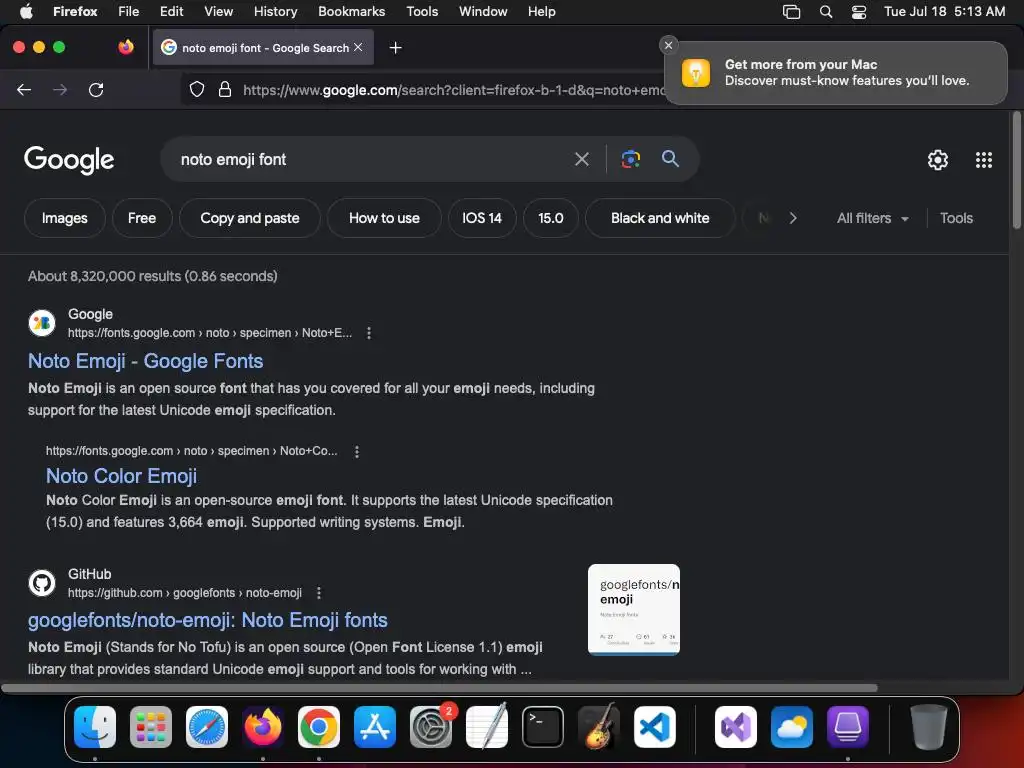The width and height of the screenshot is (1024, 768).
Task: Close the noto emoji font tab
Action: pos(358,47)
